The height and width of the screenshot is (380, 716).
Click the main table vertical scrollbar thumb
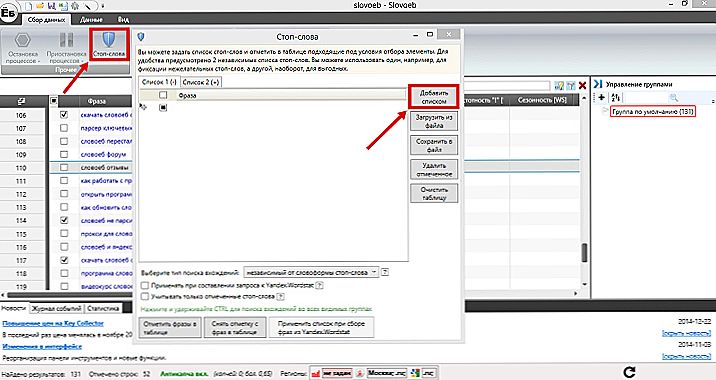[x=584, y=253]
